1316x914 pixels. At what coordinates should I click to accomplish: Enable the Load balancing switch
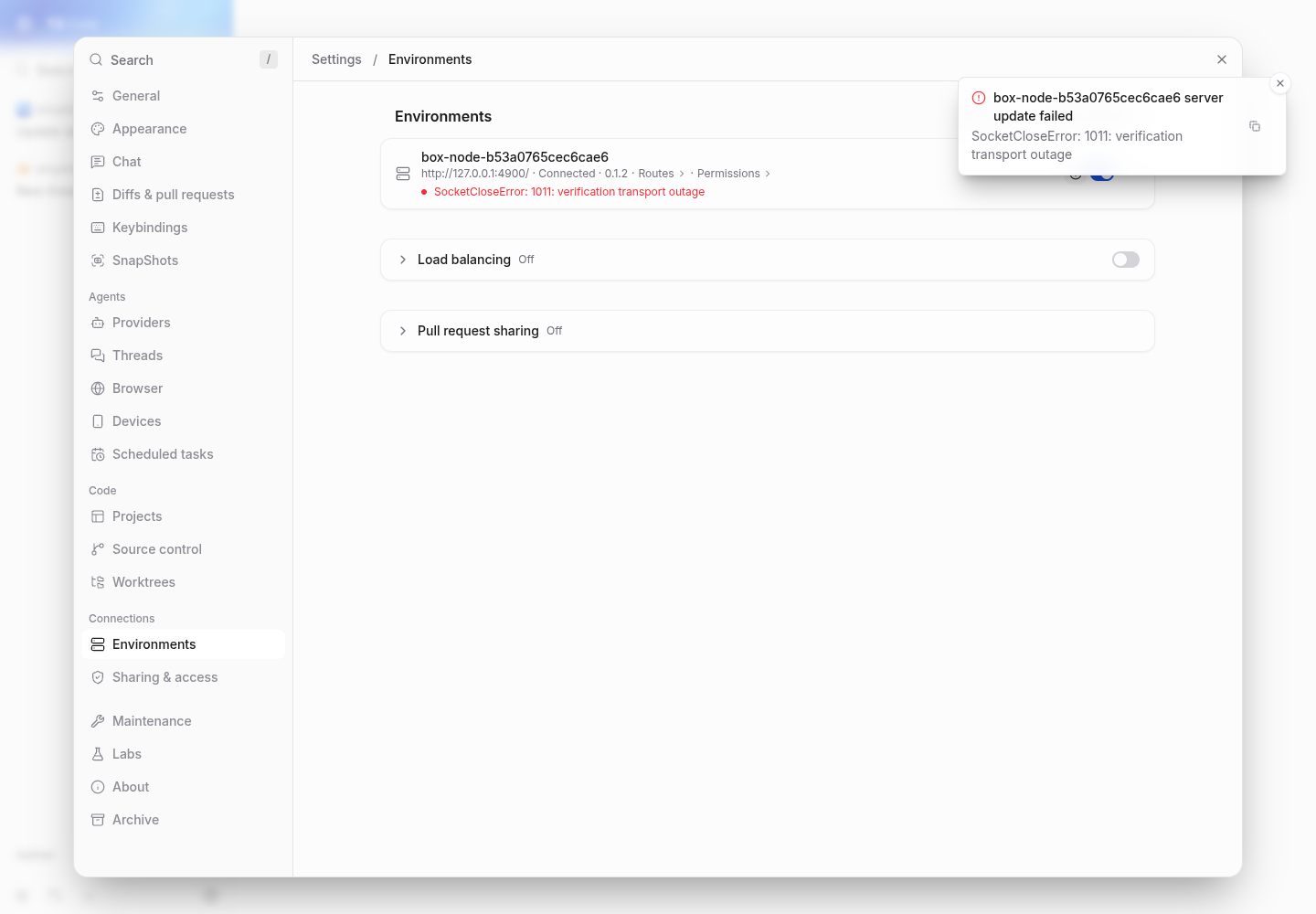[x=1126, y=260]
